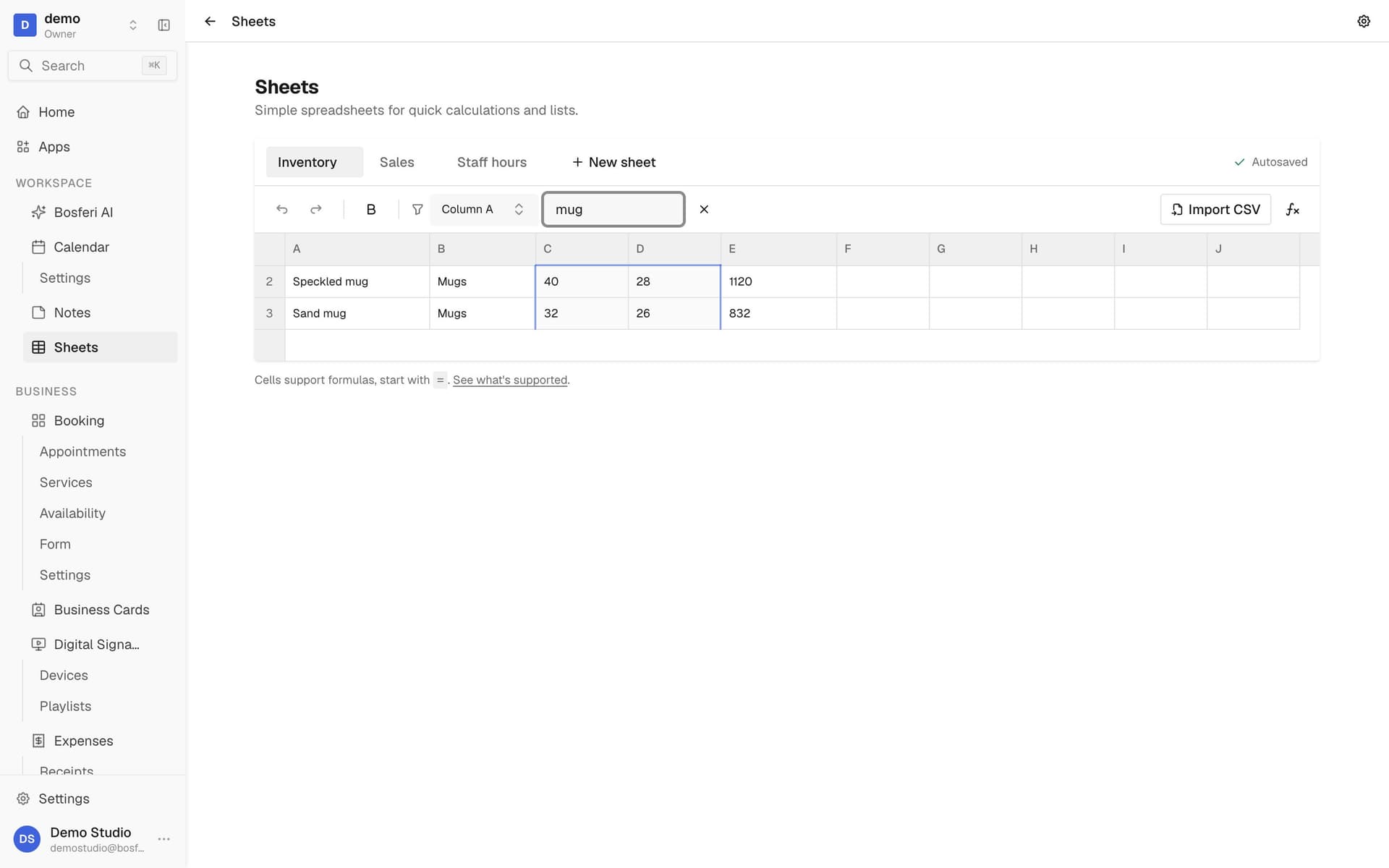
Task: Click the redo arrow icon
Action: point(316,209)
